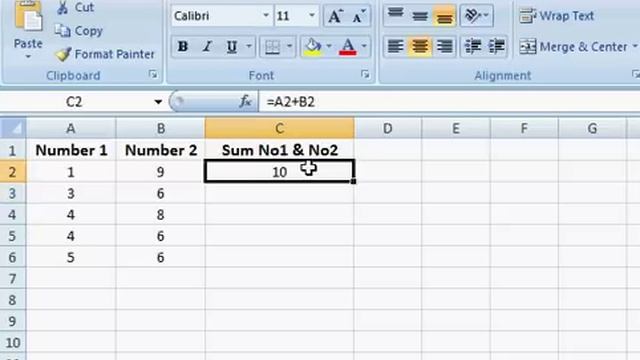
Task: Click the formula bar showing =A2+B2
Action: [449, 102]
